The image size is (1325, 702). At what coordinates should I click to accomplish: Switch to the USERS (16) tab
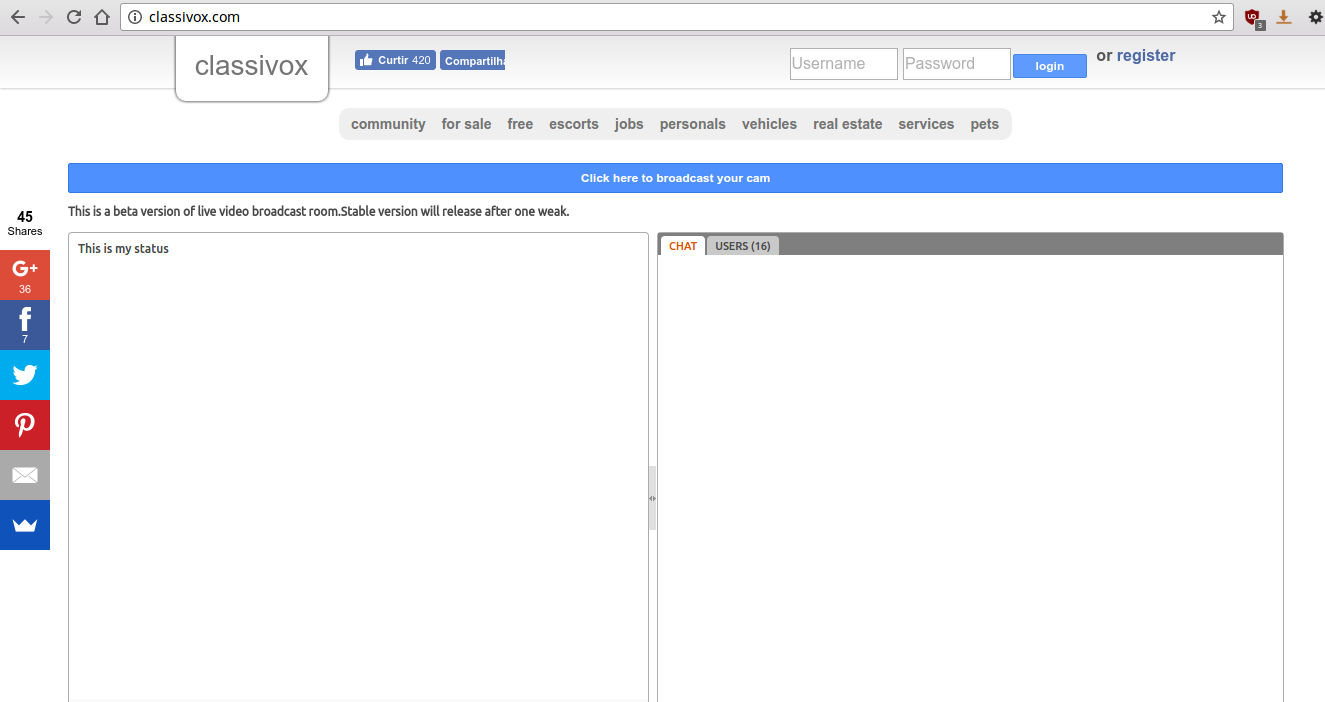[x=743, y=246]
